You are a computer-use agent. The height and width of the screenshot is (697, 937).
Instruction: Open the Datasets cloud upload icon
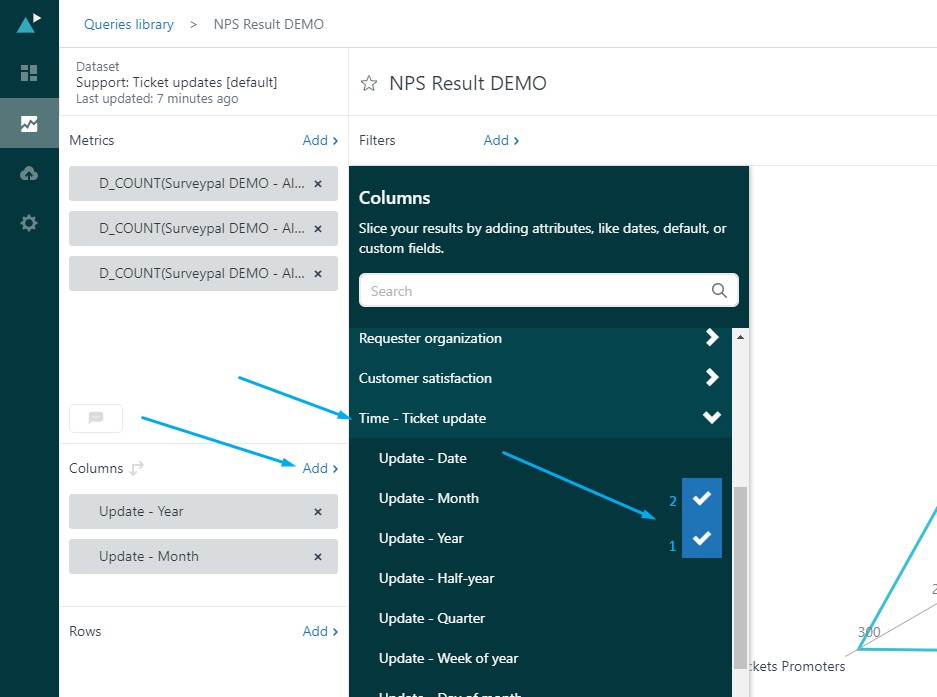pyautogui.click(x=29, y=173)
